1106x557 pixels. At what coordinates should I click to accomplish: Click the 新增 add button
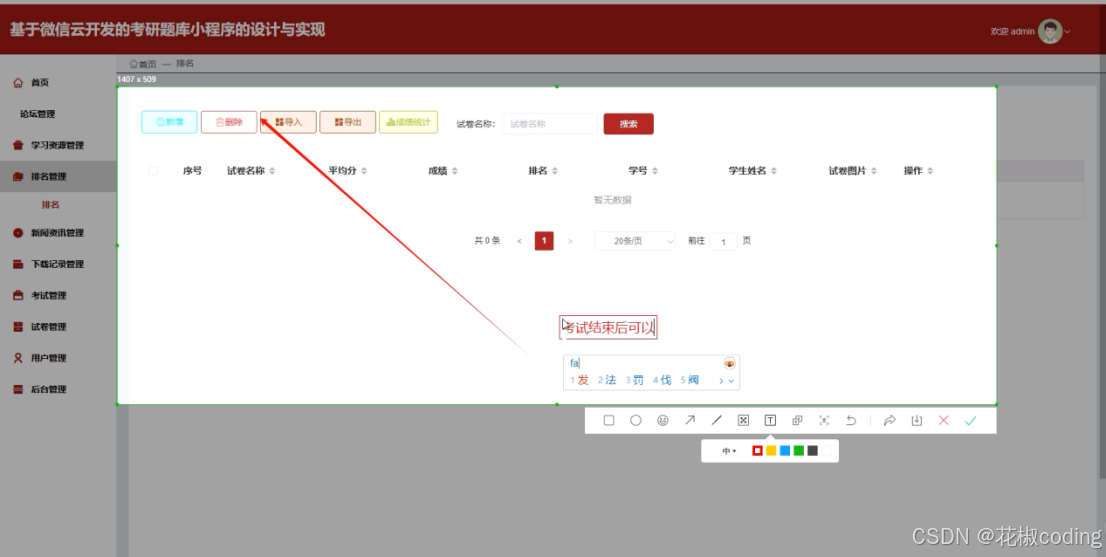click(x=169, y=122)
